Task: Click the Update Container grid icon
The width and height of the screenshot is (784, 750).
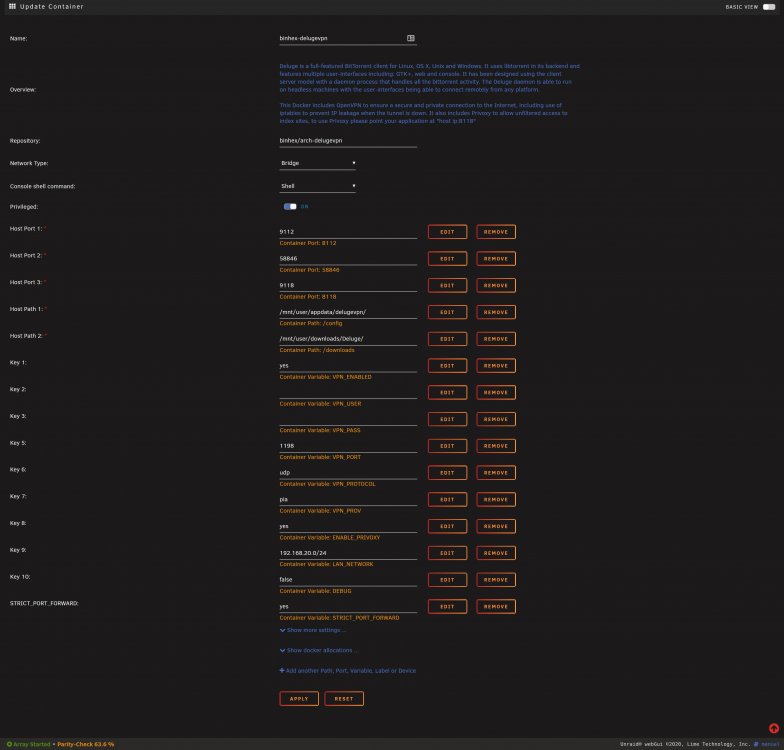Action: point(12,6)
